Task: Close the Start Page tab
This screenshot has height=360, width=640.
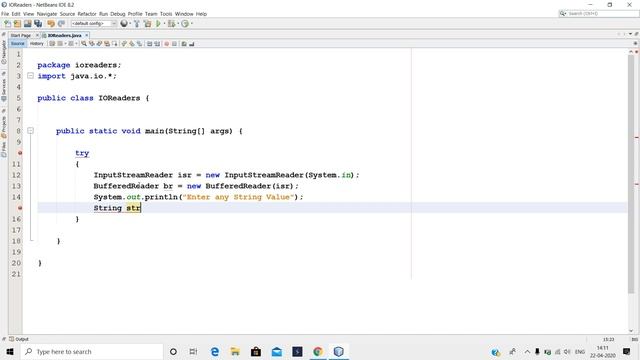Action: [37, 36]
